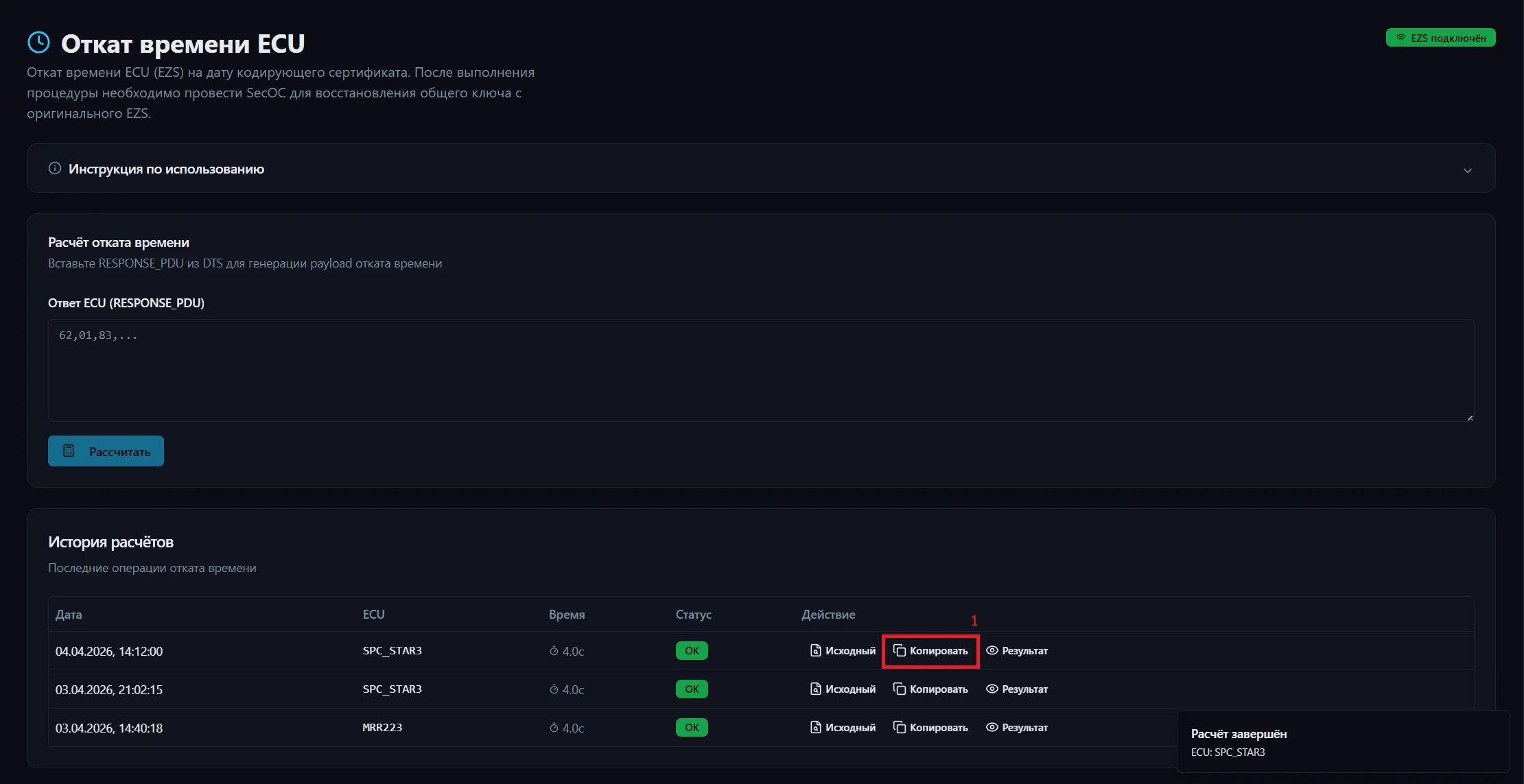
Task: Click the Время column header
Action: [x=567, y=615]
